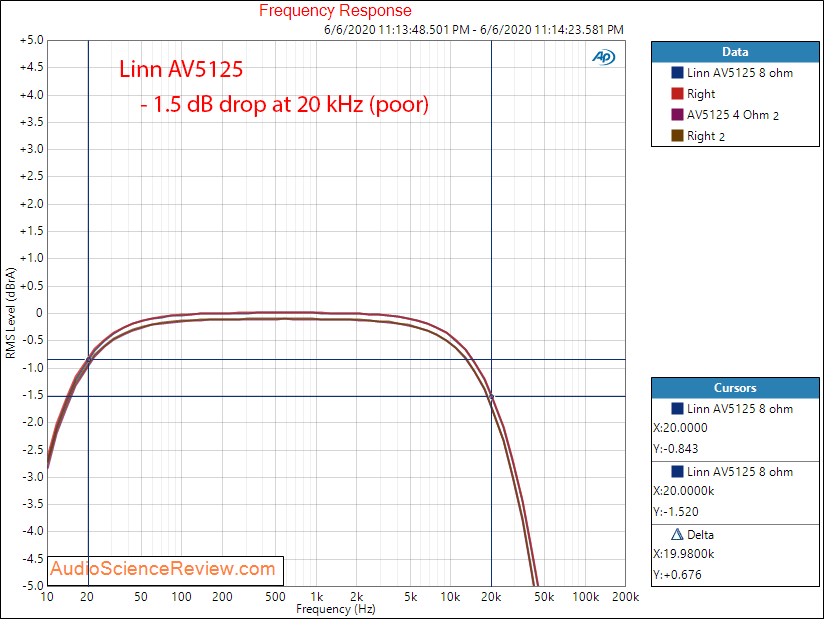Viewport: 824px width, 619px height.
Task: Click the 1k x-axis tick label
Action: coord(316,597)
